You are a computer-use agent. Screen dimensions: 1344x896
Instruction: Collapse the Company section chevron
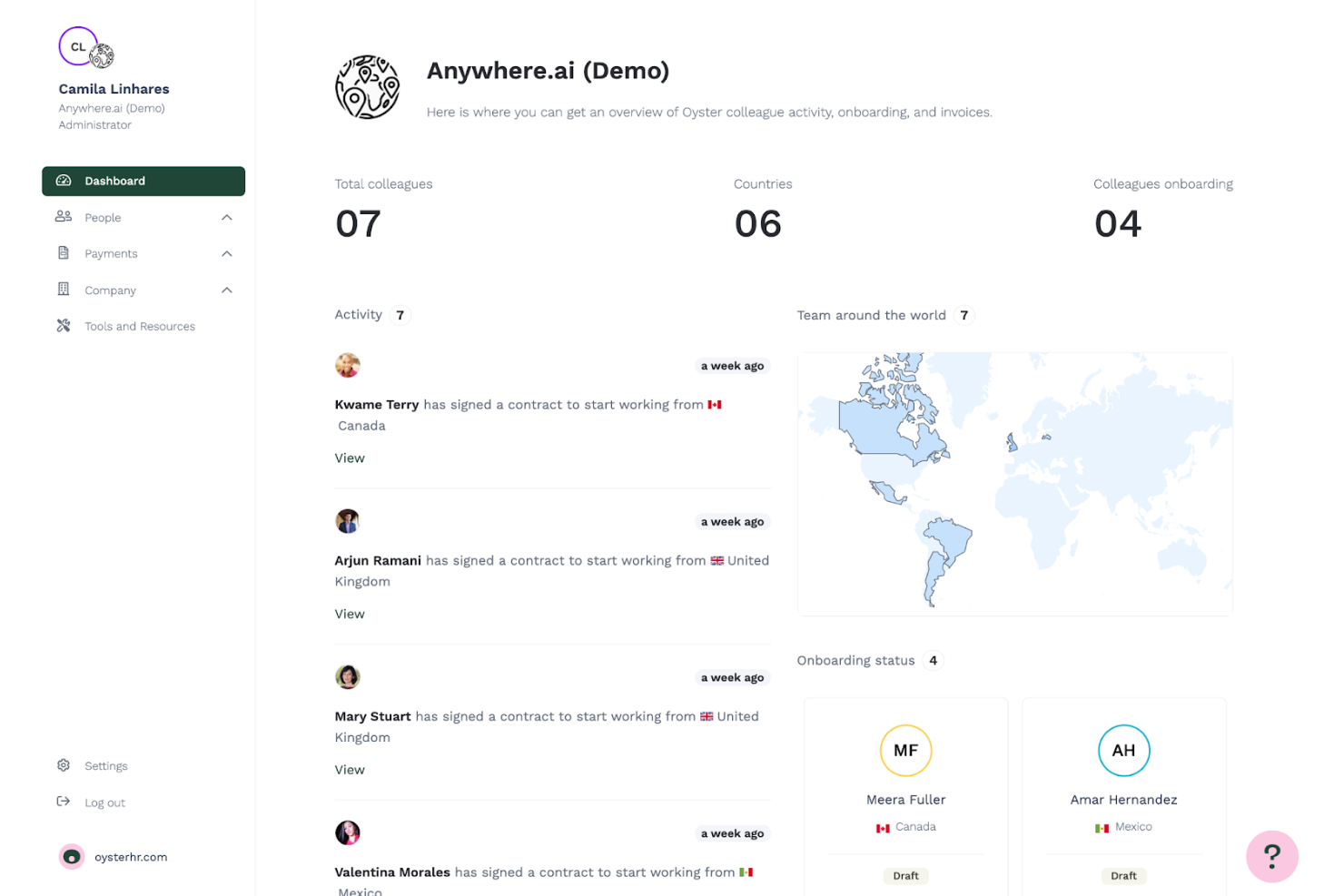(226, 289)
